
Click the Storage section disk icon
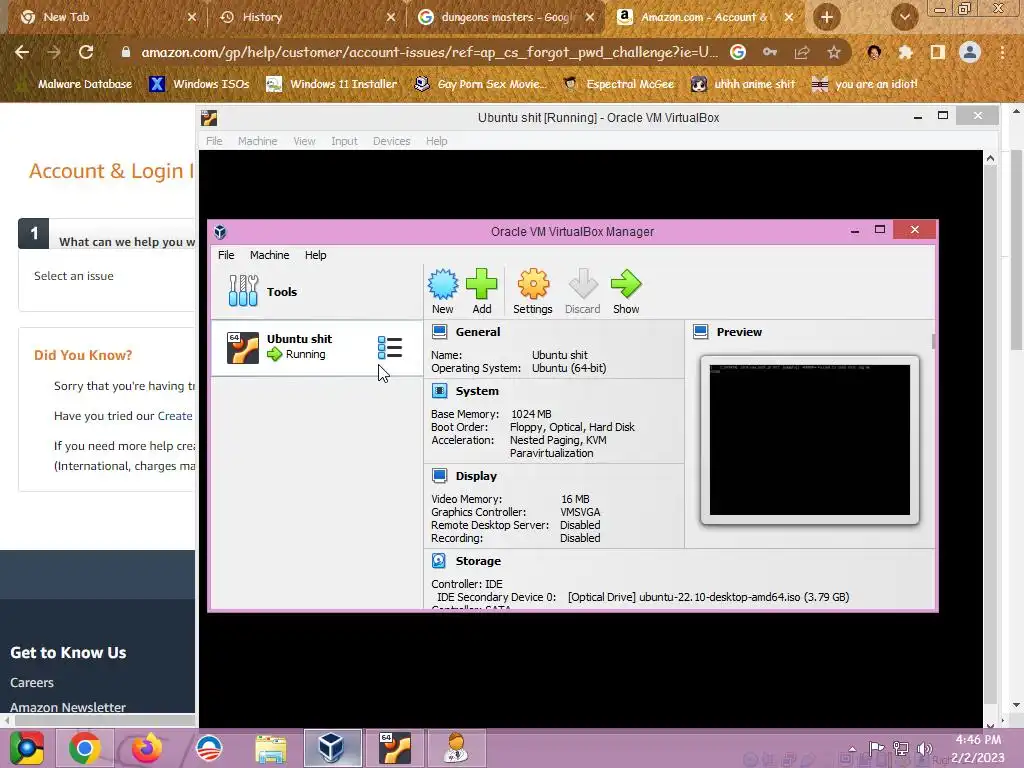(439, 560)
